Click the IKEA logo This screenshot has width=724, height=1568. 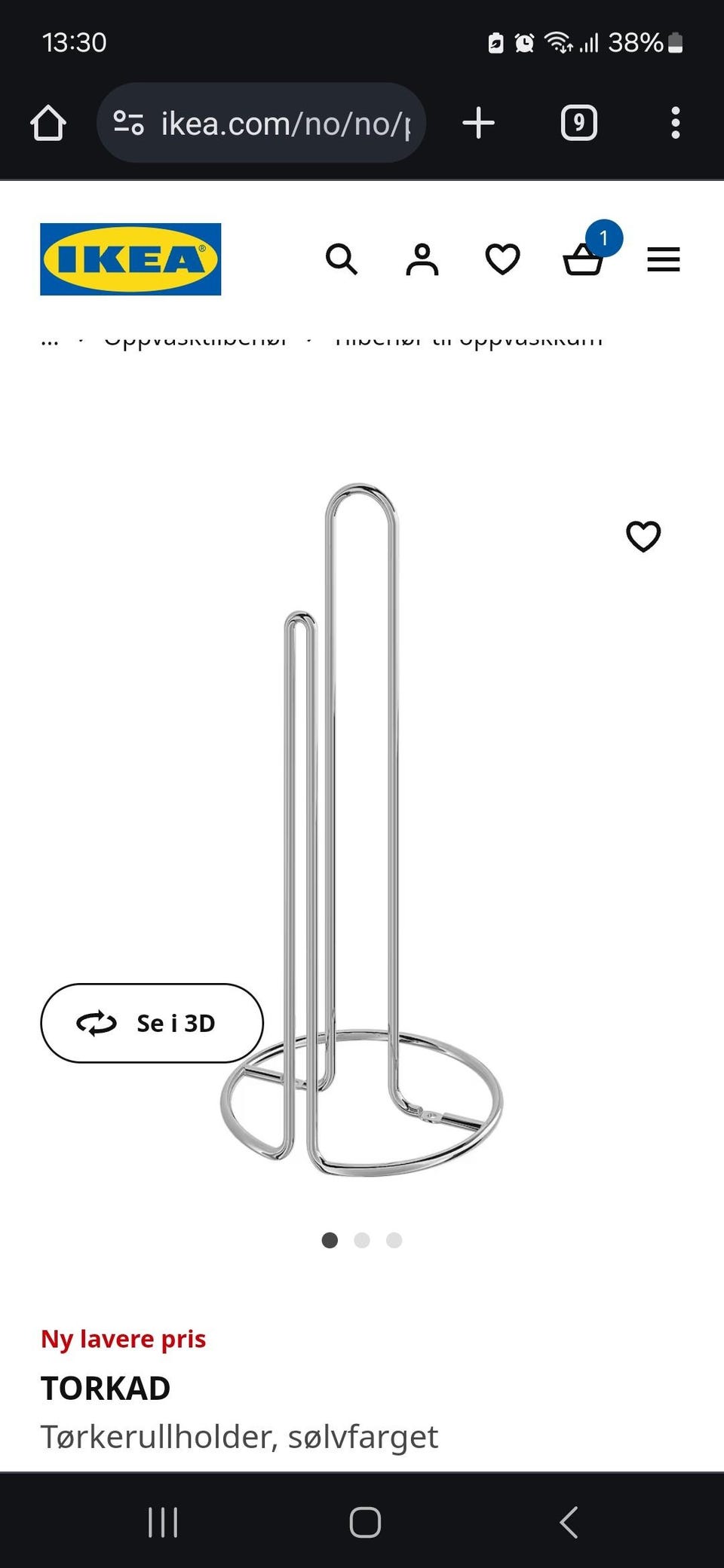click(130, 259)
